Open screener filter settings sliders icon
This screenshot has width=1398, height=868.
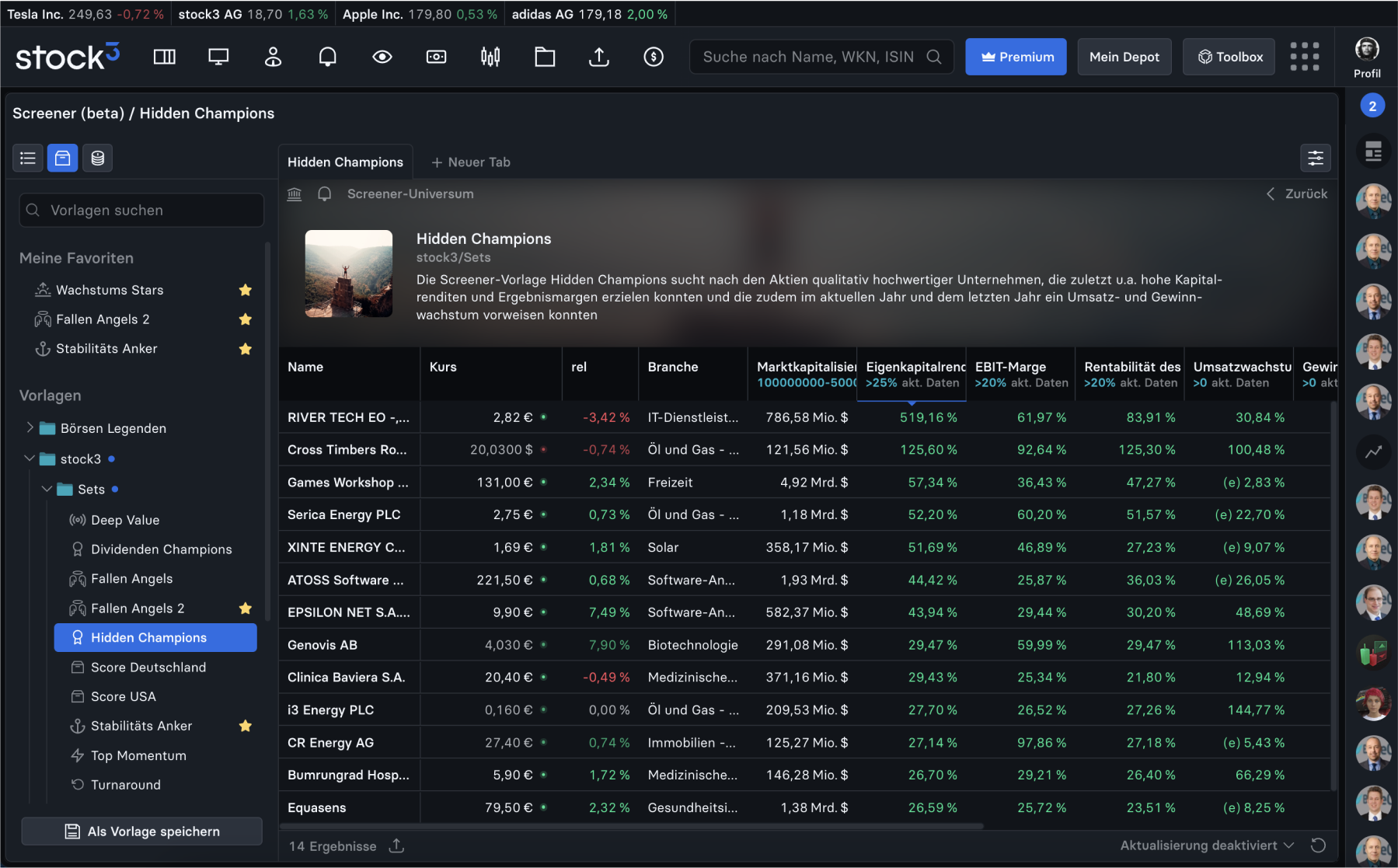(x=1315, y=159)
